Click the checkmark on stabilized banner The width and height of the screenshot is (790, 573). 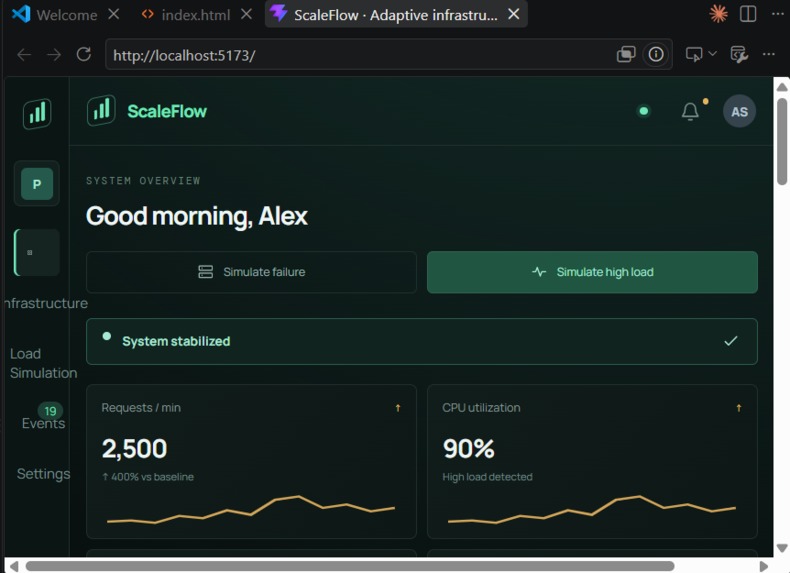pos(731,341)
